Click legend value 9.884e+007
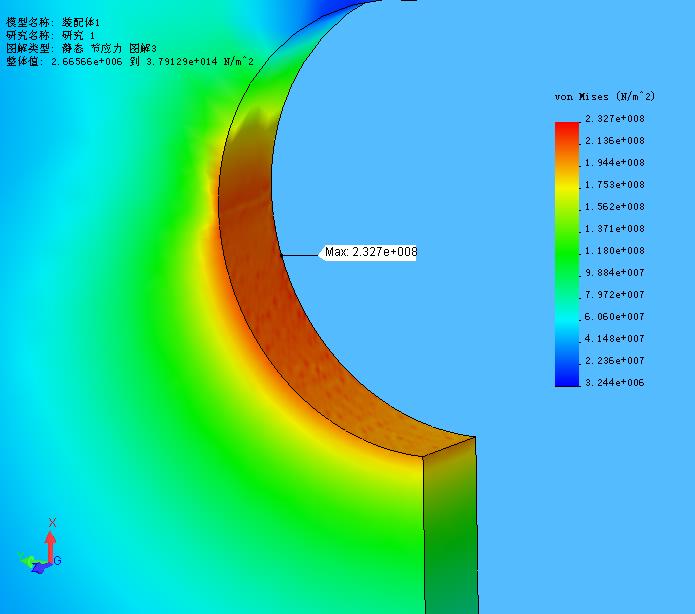The image size is (695, 614). pos(614,273)
